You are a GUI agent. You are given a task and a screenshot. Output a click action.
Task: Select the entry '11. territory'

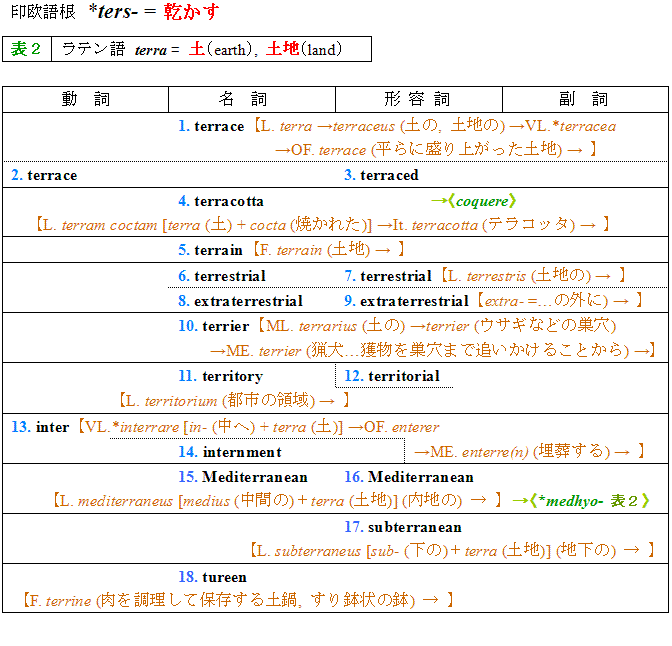pyautogui.click(x=220, y=376)
